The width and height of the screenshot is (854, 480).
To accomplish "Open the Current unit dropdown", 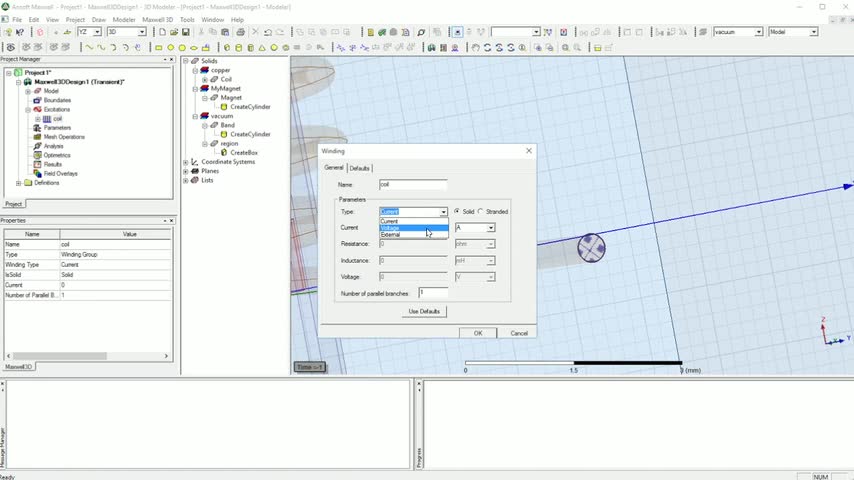I will pos(490,228).
